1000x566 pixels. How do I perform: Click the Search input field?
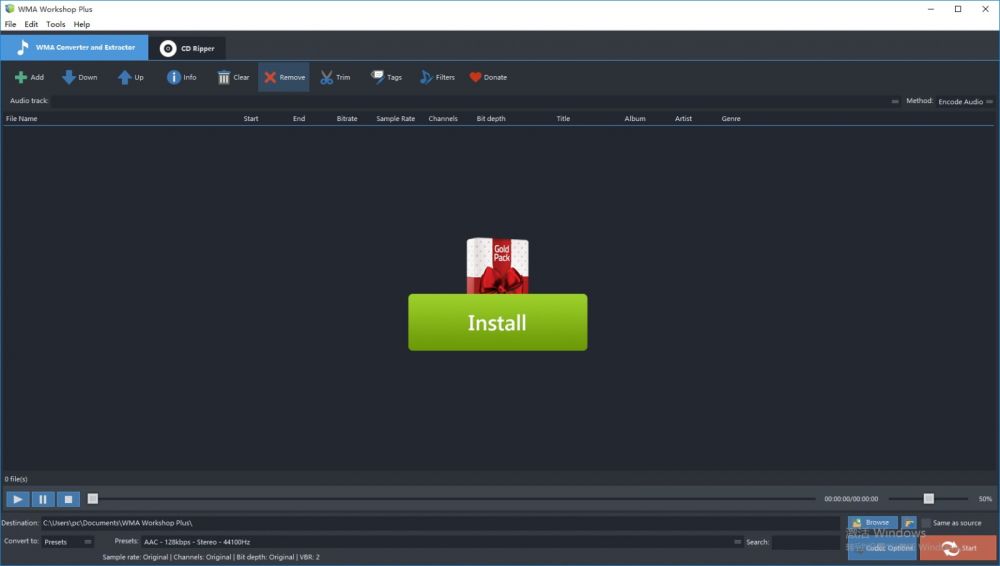(x=807, y=542)
